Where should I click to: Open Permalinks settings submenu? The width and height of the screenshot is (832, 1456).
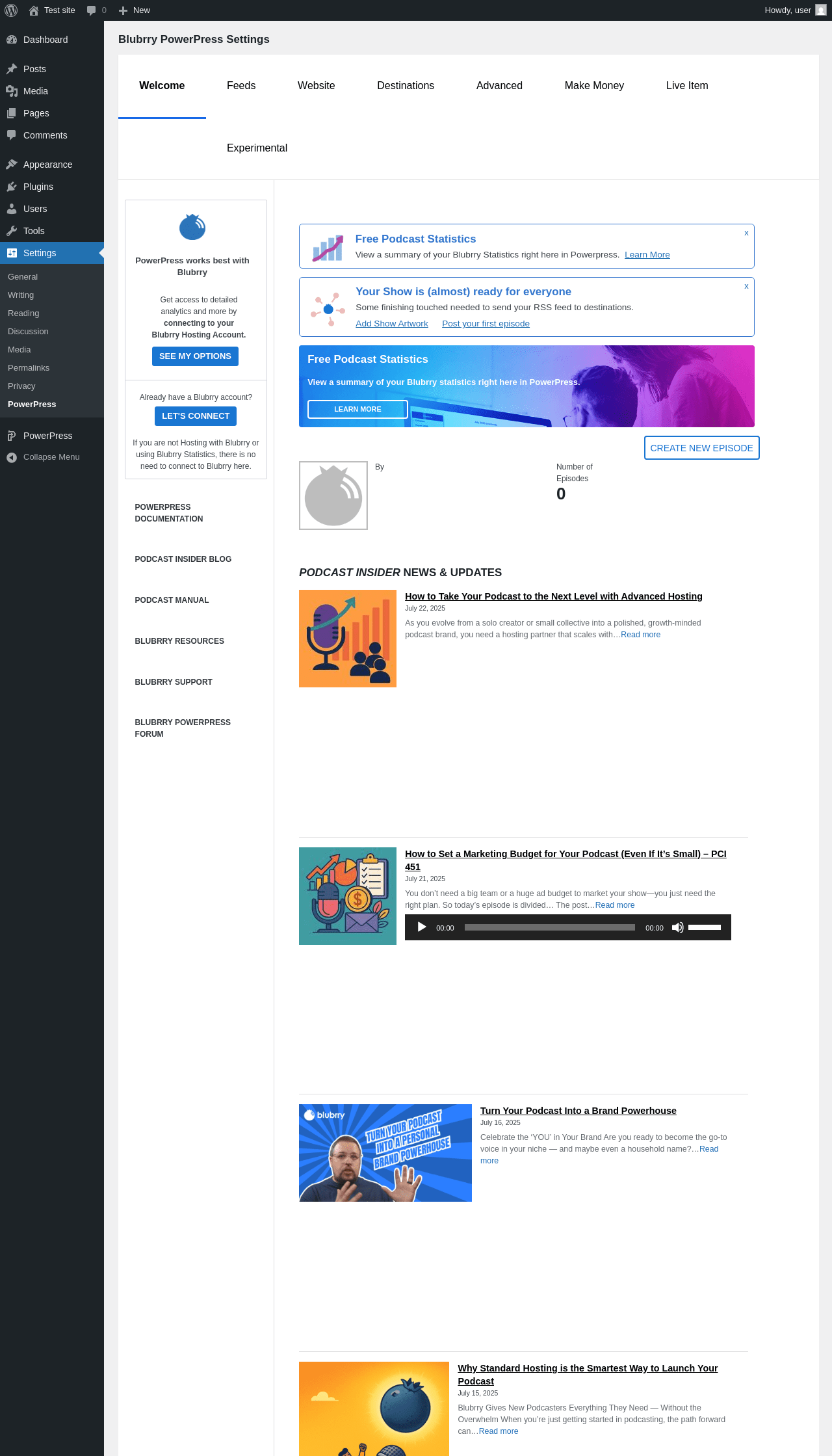(x=29, y=368)
